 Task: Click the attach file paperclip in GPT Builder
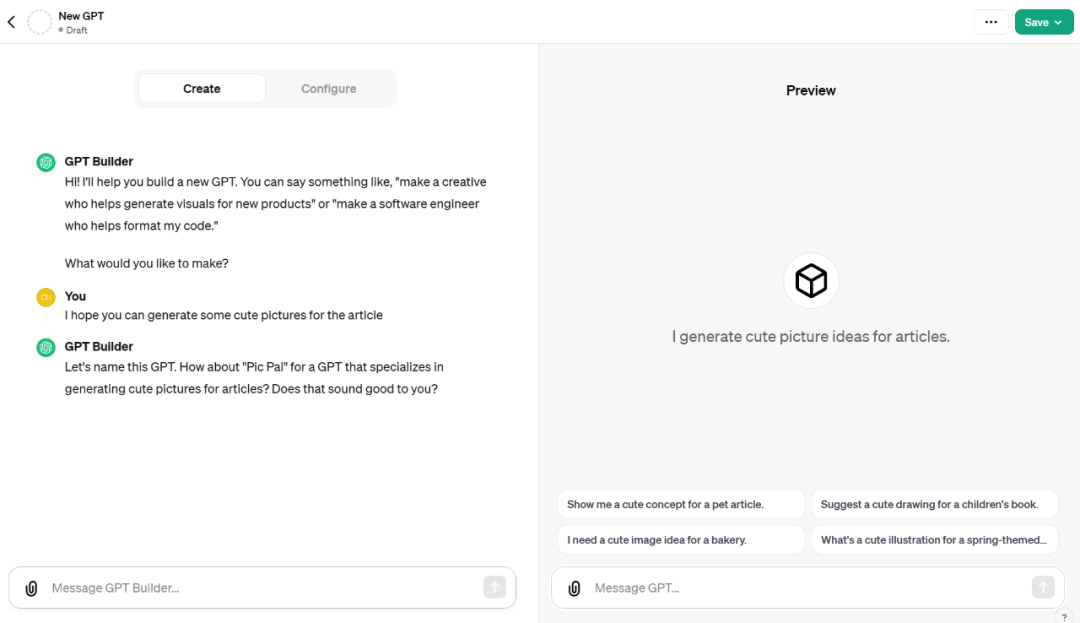click(31, 588)
